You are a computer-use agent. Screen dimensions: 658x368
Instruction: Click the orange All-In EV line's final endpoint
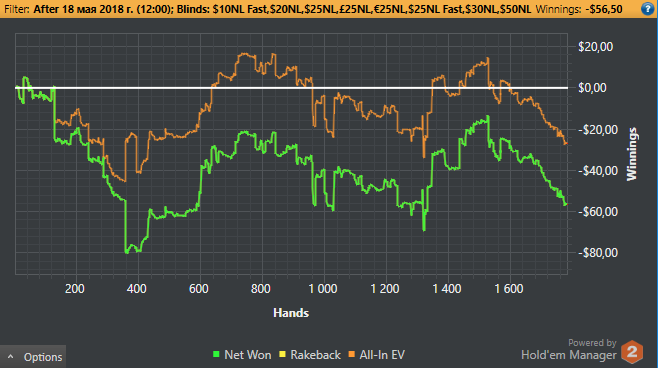566,144
